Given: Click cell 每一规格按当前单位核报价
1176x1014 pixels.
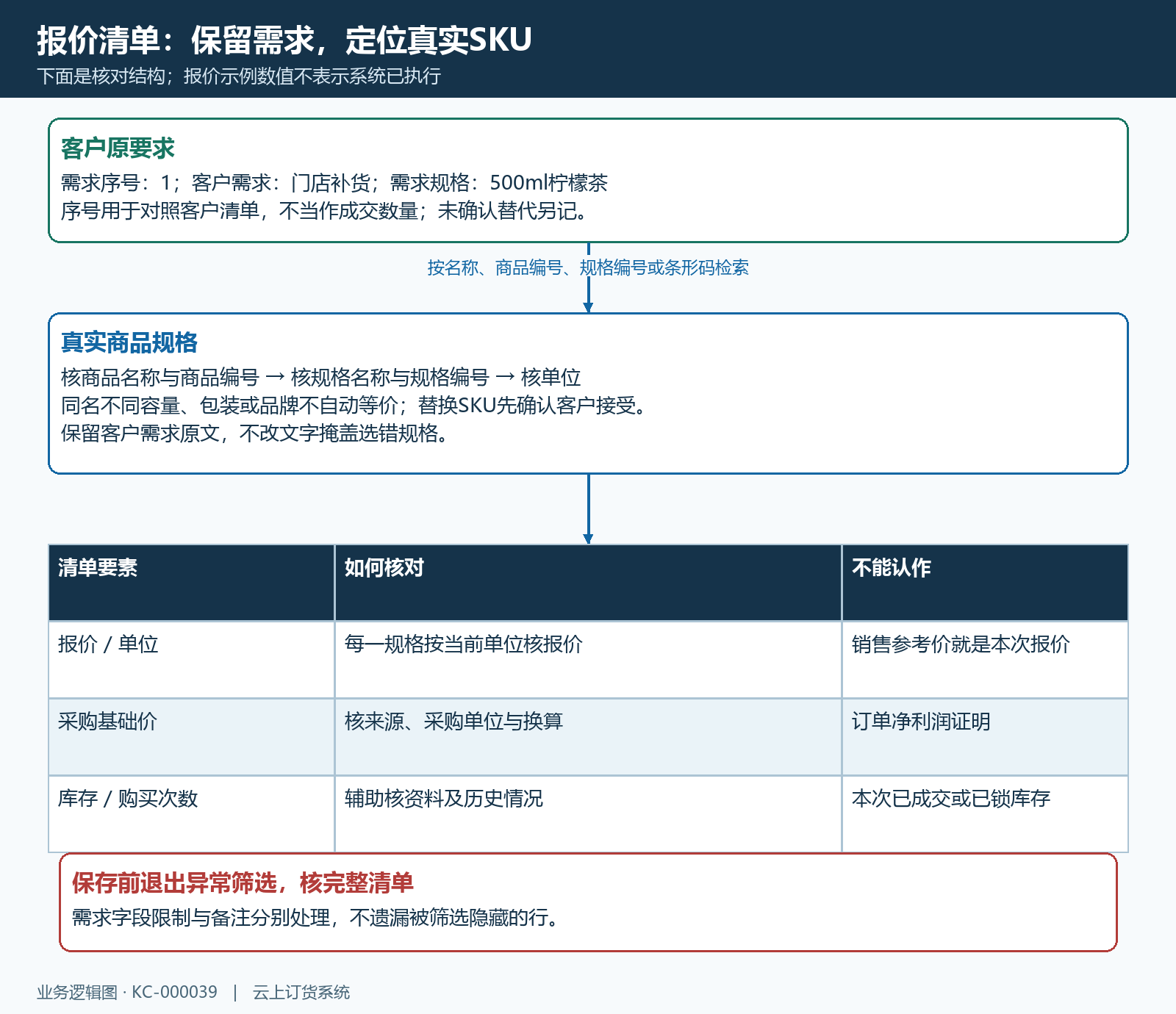Looking at the screenshot, I should [588, 660].
